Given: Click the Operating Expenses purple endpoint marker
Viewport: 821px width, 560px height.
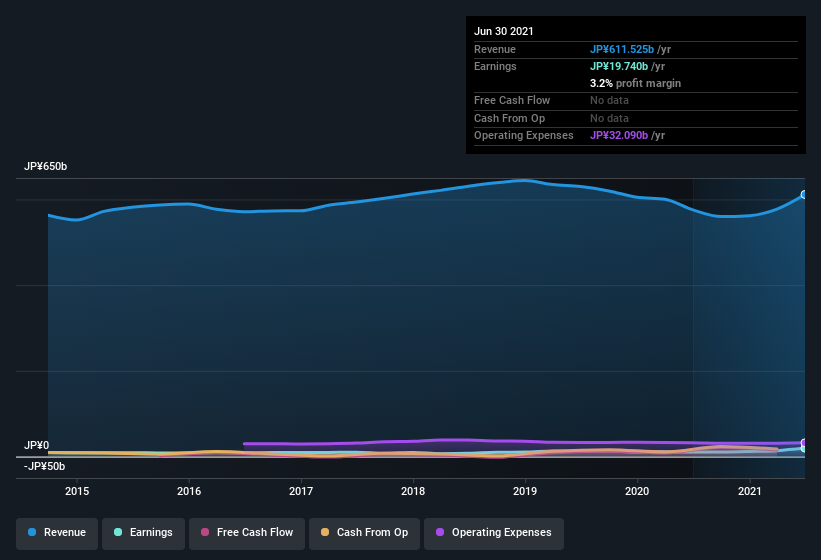Looking at the screenshot, I should (804, 443).
